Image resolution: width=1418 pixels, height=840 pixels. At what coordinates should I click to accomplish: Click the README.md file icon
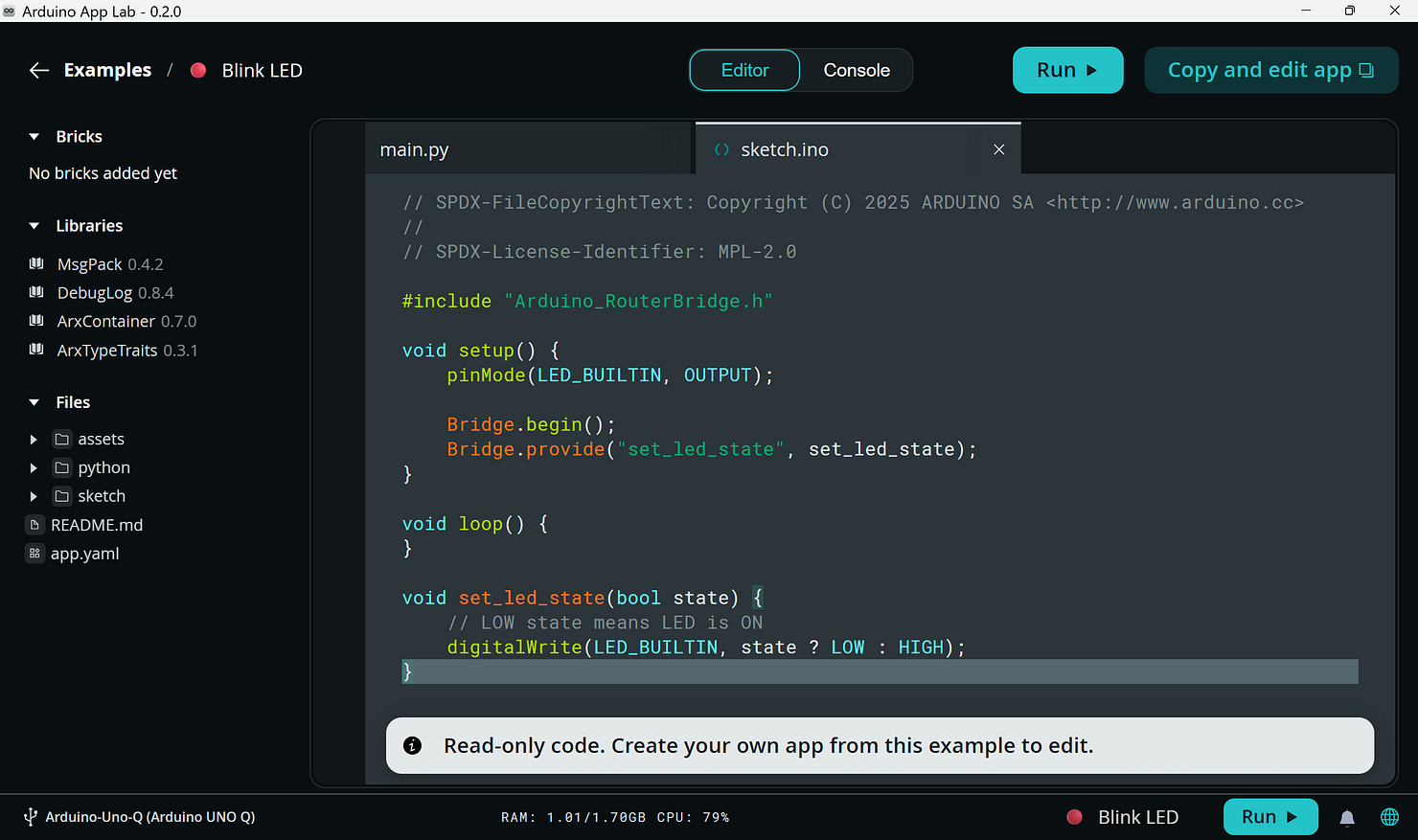34,525
